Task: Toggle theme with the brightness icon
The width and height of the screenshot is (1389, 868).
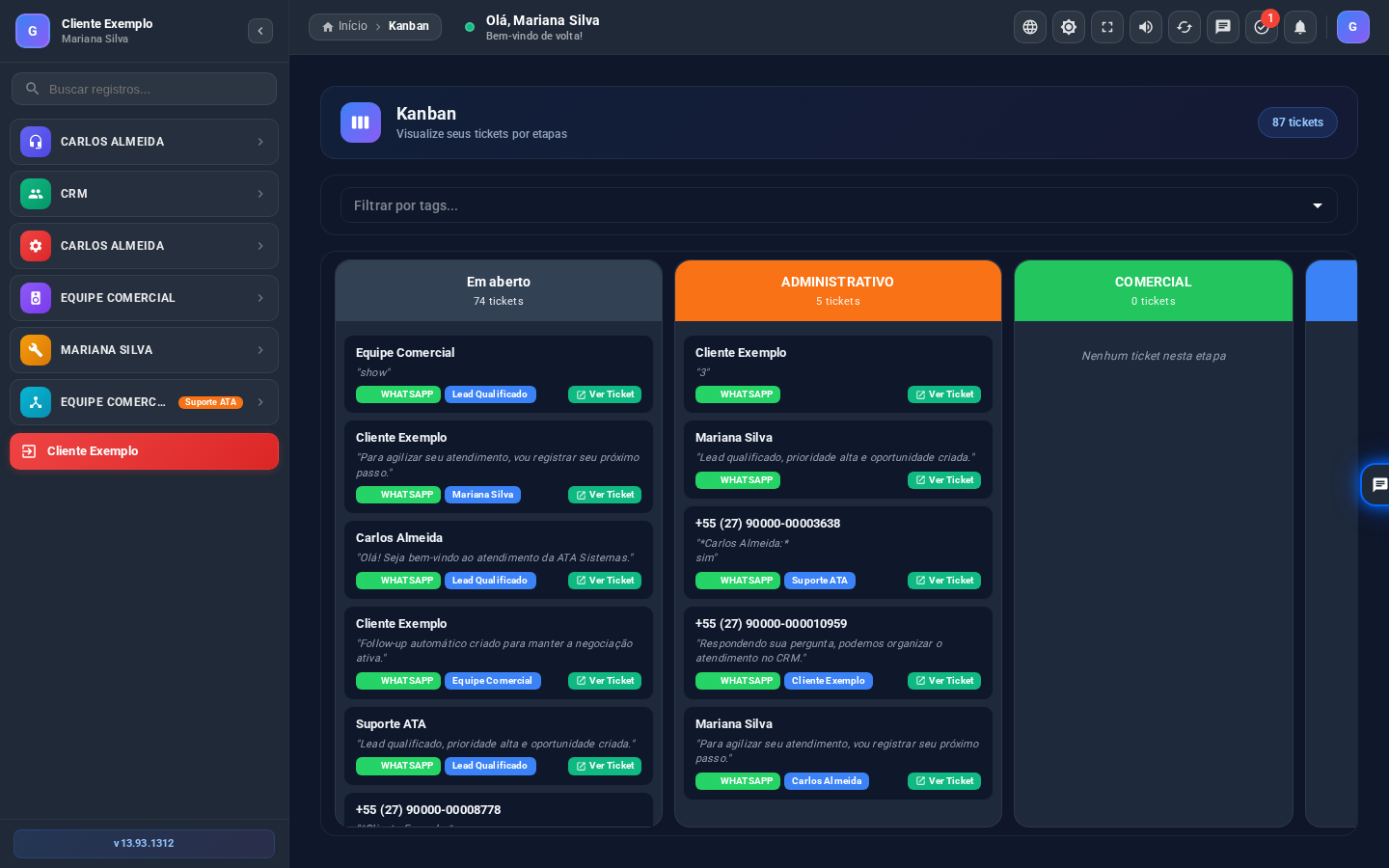Action: click(x=1069, y=27)
